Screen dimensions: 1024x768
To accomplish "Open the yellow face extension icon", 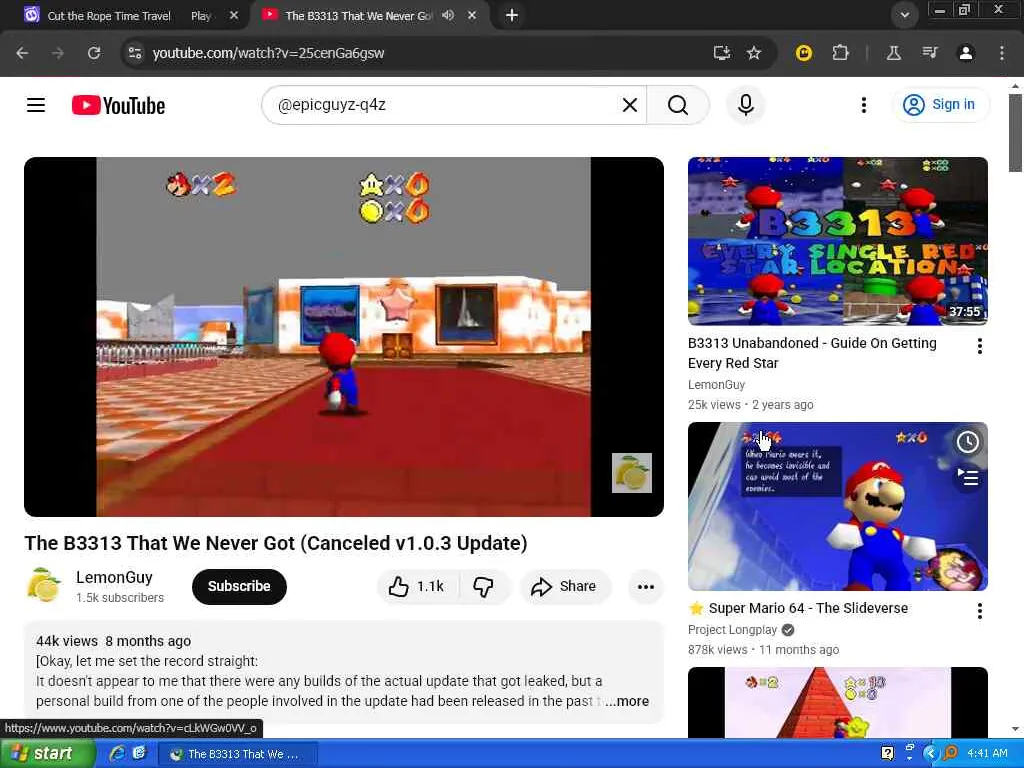I will tap(804, 53).
